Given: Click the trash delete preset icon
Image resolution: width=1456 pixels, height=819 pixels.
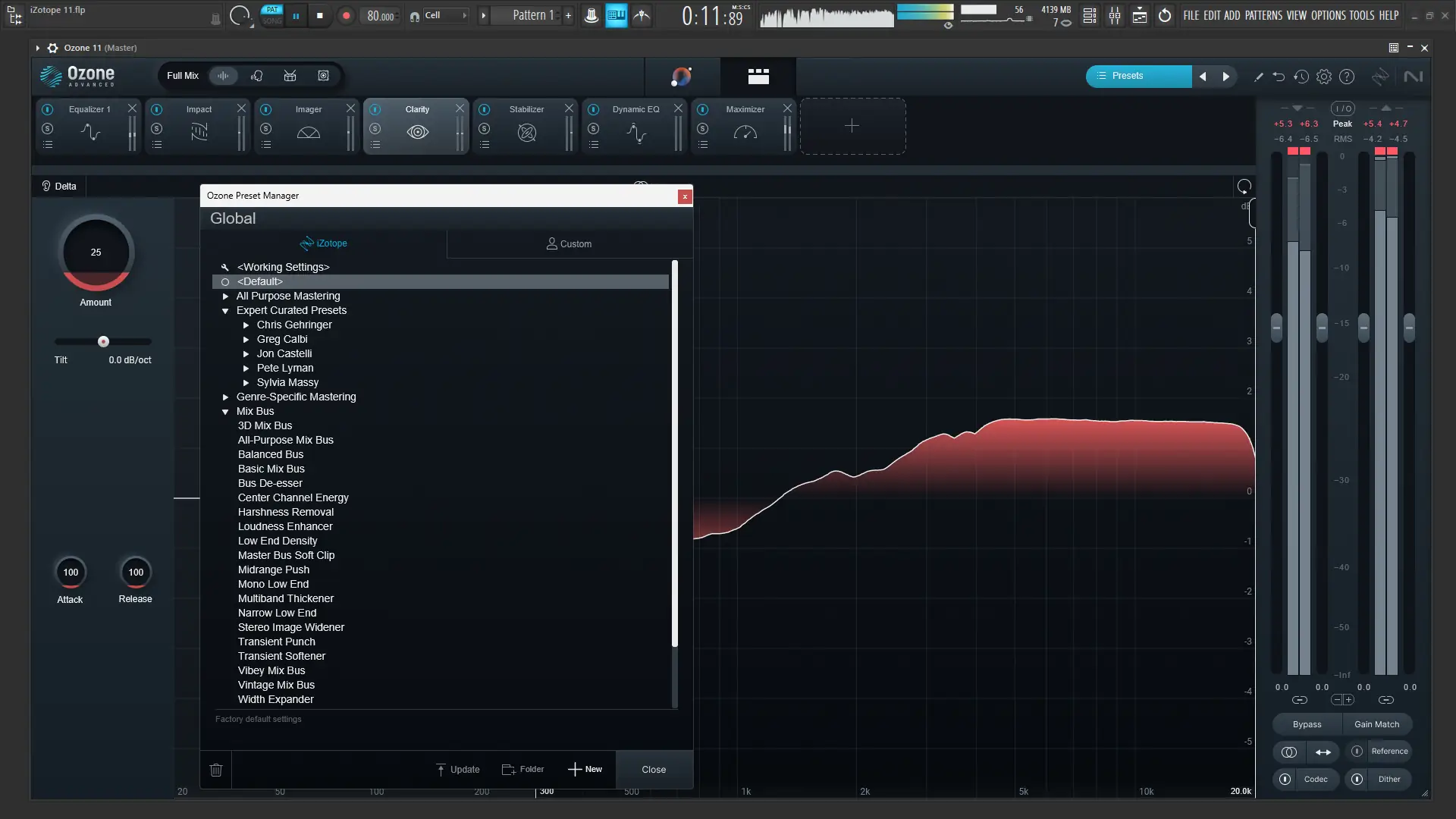Looking at the screenshot, I should point(216,770).
